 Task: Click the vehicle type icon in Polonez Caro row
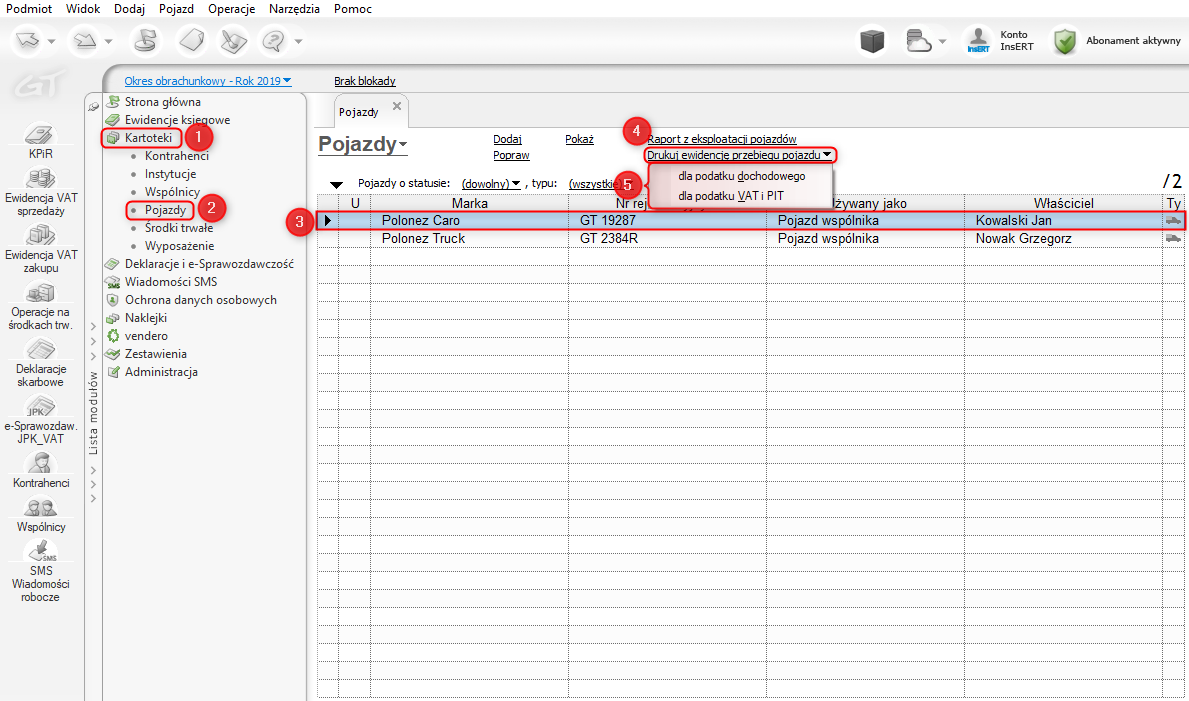pyautogui.click(x=1172, y=220)
